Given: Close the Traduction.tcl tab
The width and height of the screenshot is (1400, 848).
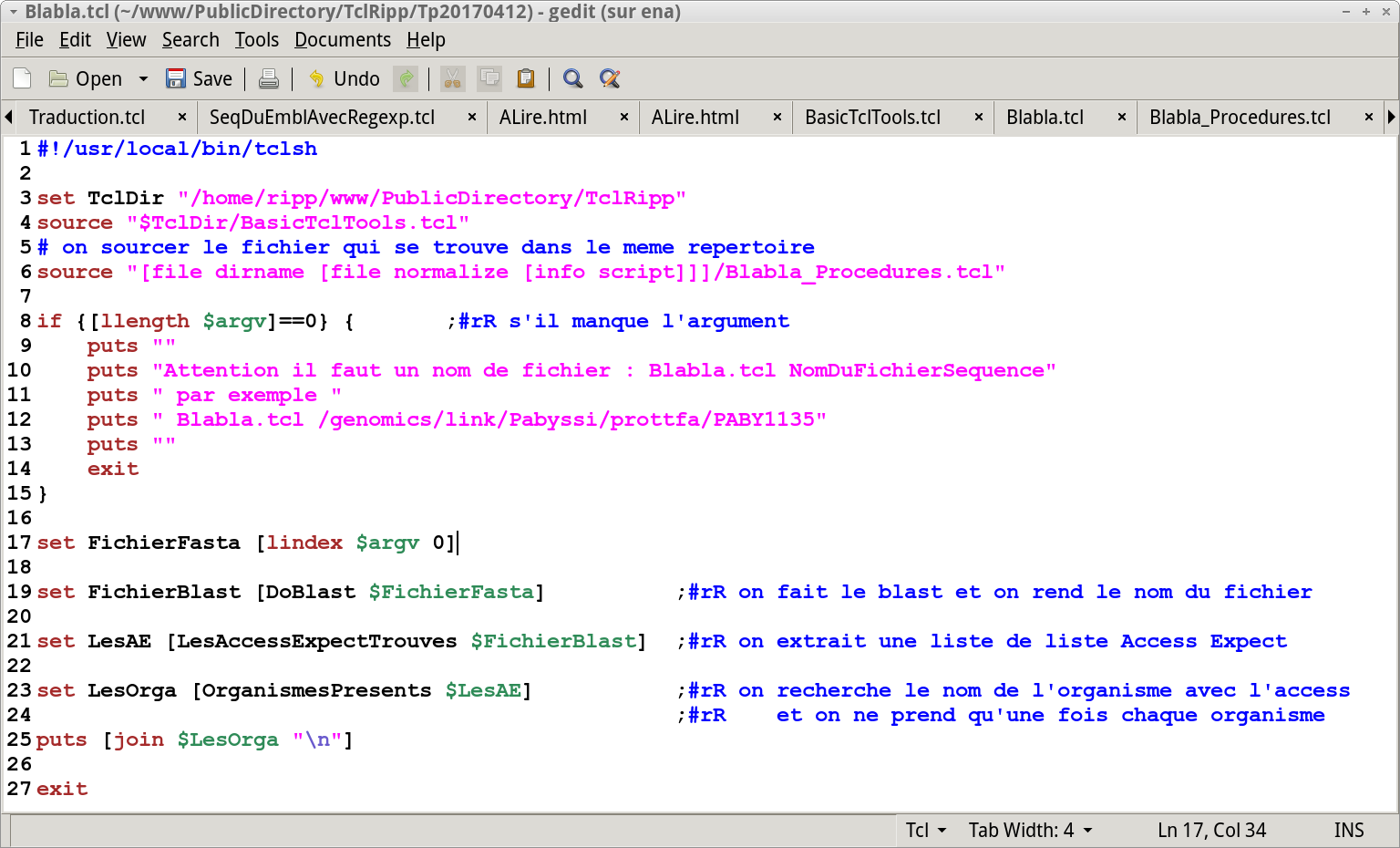Looking at the screenshot, I should pyautogui.click(x=182, y=118).
